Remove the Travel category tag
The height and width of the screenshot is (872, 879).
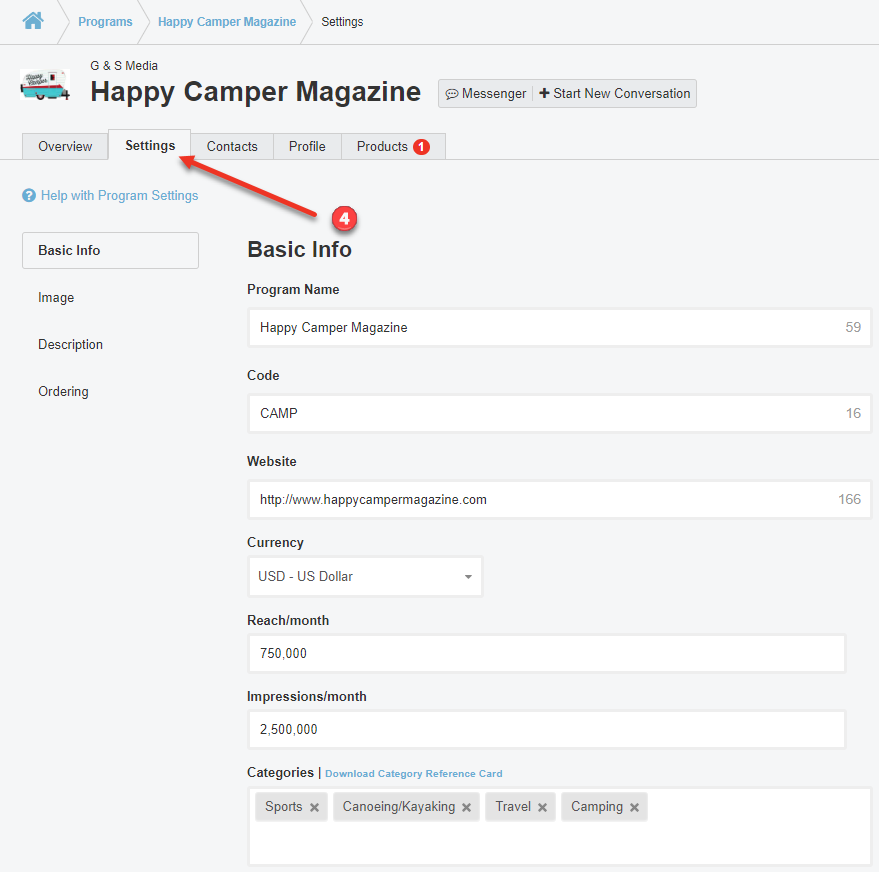pos(542,808)
